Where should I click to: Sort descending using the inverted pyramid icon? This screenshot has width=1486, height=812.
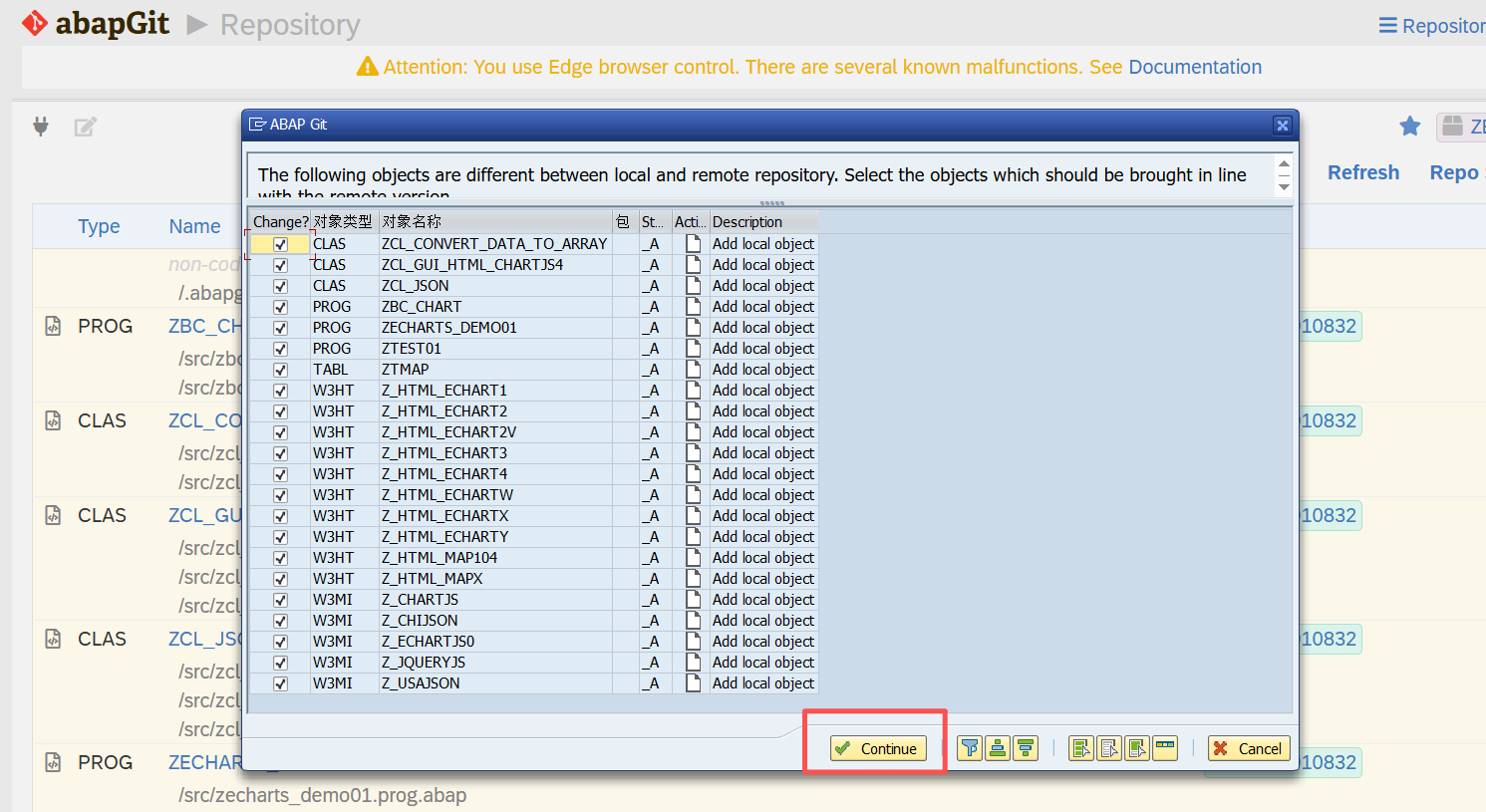(x=1026, y=748)
